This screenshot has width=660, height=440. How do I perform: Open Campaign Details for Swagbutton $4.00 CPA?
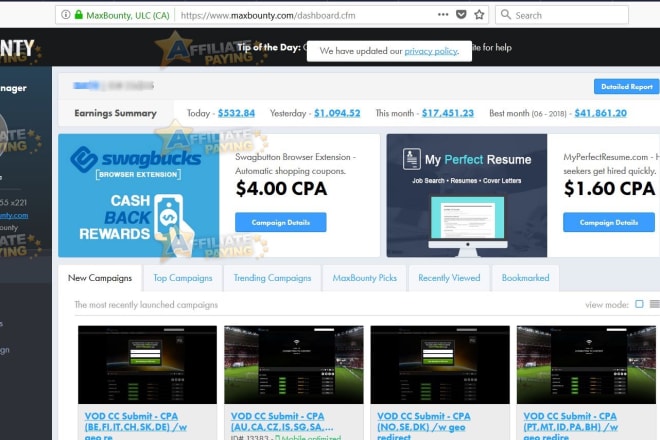[280, 222]
